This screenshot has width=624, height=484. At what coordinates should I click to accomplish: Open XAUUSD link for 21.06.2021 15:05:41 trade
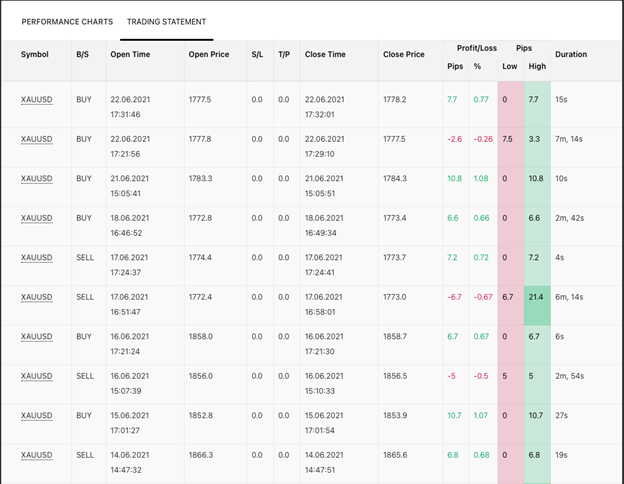pos(36,179)
